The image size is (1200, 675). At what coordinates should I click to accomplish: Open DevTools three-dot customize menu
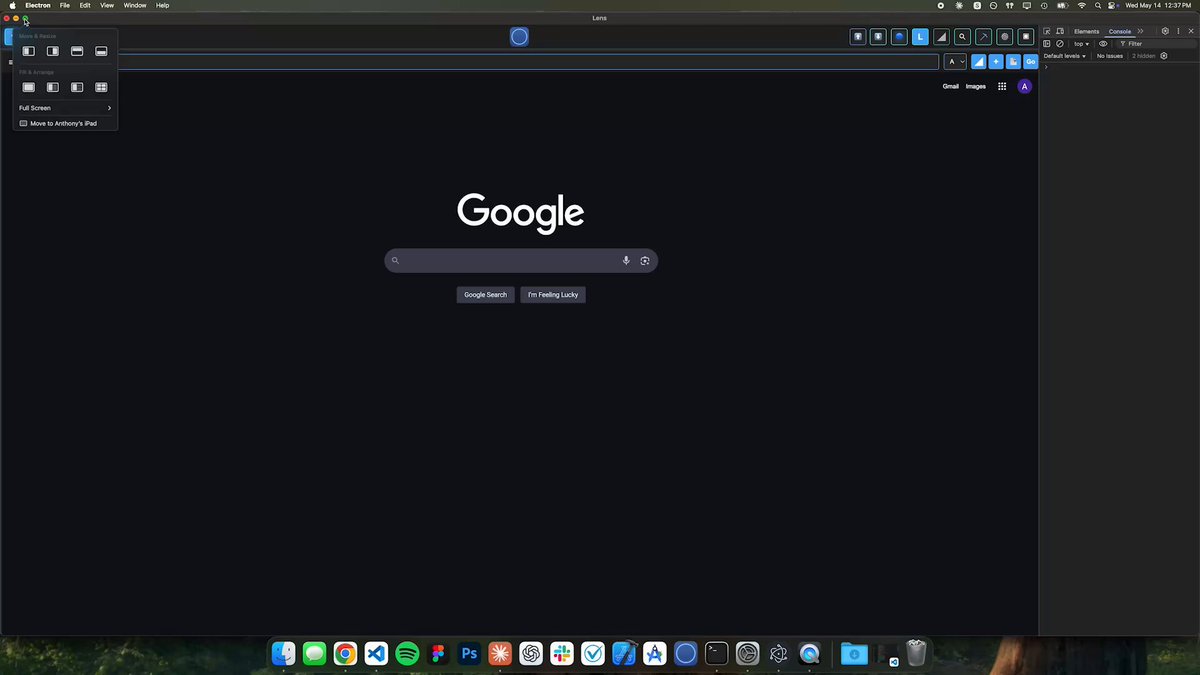[x=1177, y=31]
